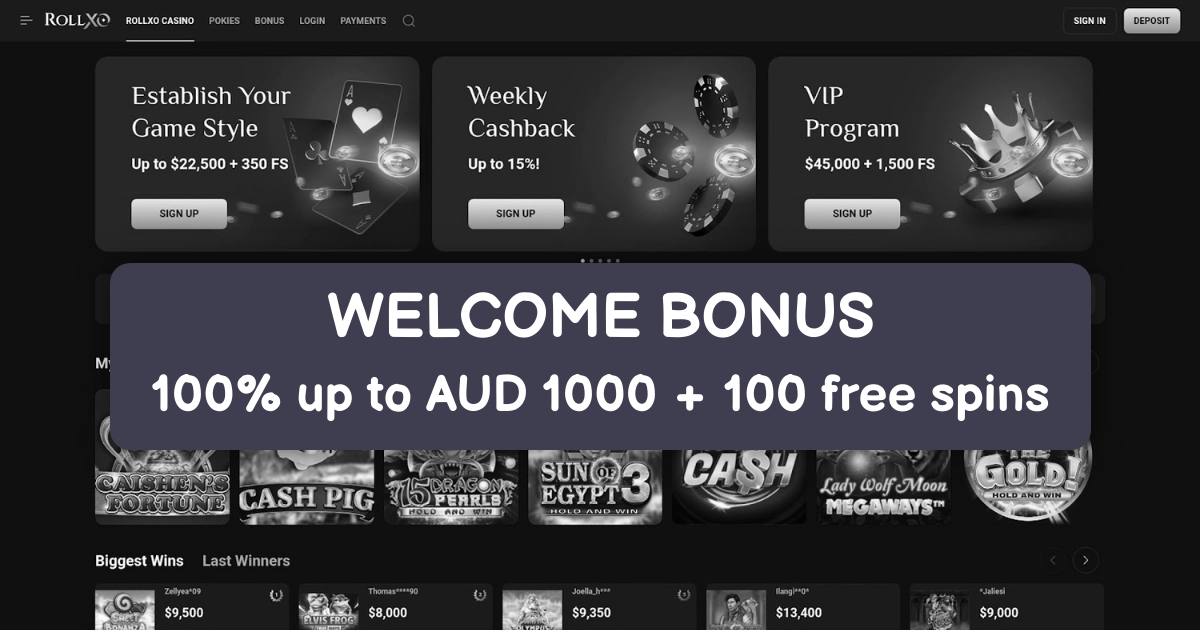Viewport: 1200px width, 630px height.
Task: Click the RollXO logo
Action: pyautogui.click(x=77, y=20)
